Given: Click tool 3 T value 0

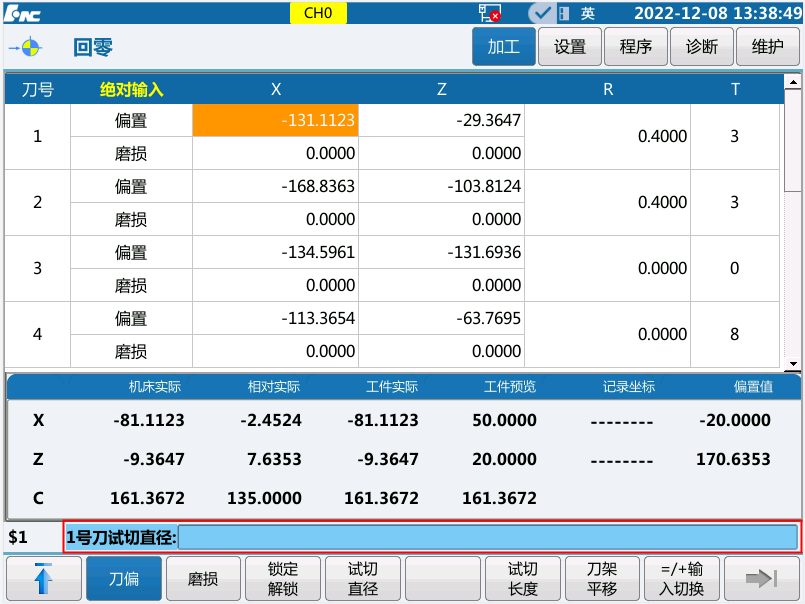Looking at the screenshot, I should click(x=735, y=269).
